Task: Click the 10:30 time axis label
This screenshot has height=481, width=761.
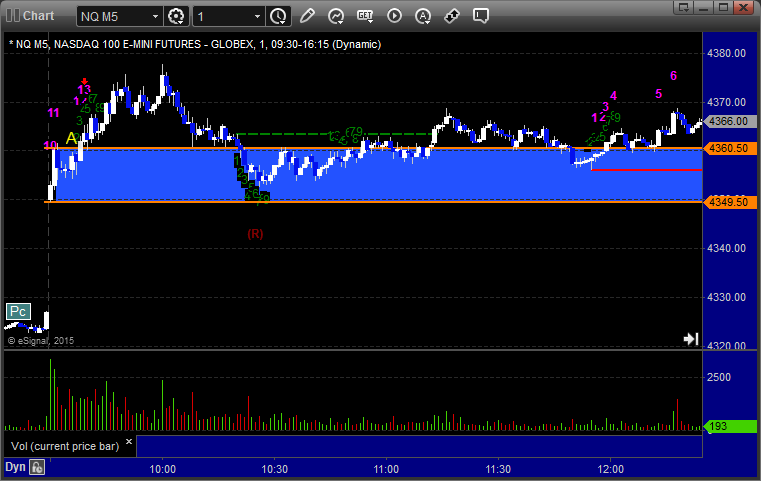Action: (x=275, y=469)
